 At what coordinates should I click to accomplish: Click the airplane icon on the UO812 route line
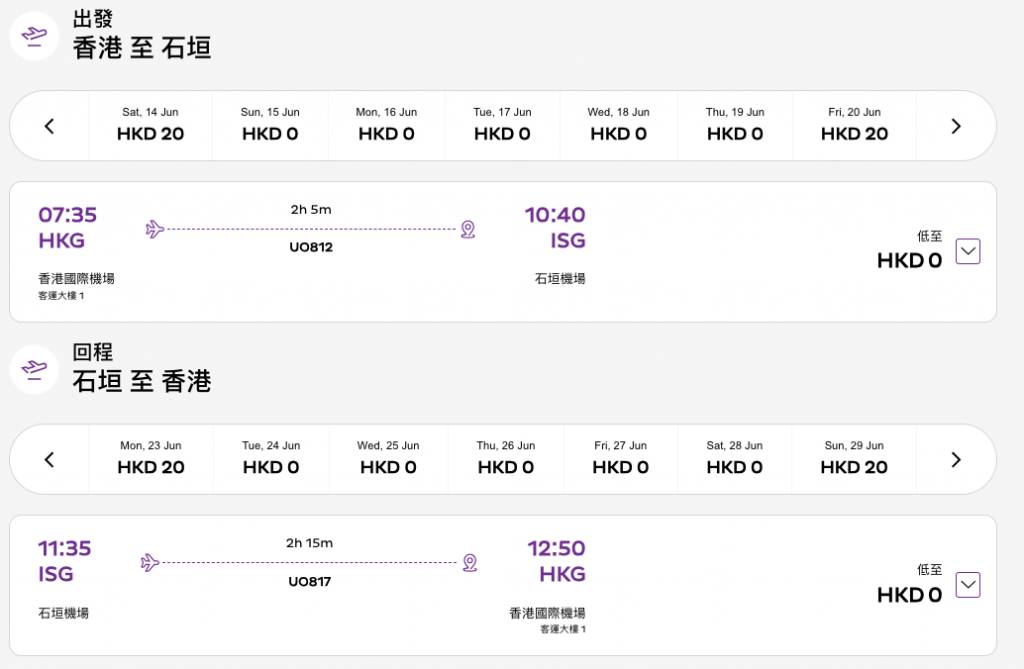pyautogui.click(x=154, y=230)
